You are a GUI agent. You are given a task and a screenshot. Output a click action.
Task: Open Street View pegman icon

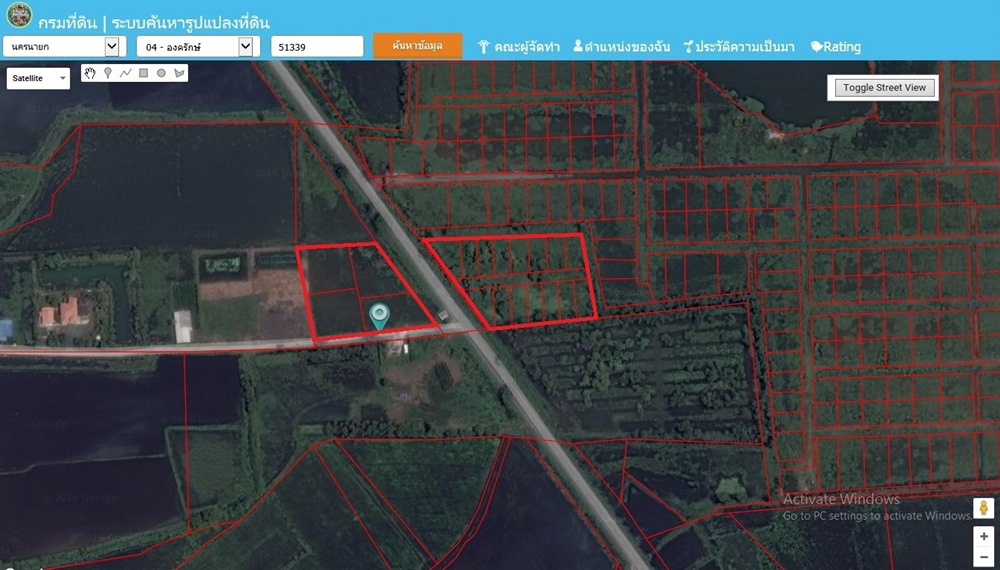(x=983, y=509)
